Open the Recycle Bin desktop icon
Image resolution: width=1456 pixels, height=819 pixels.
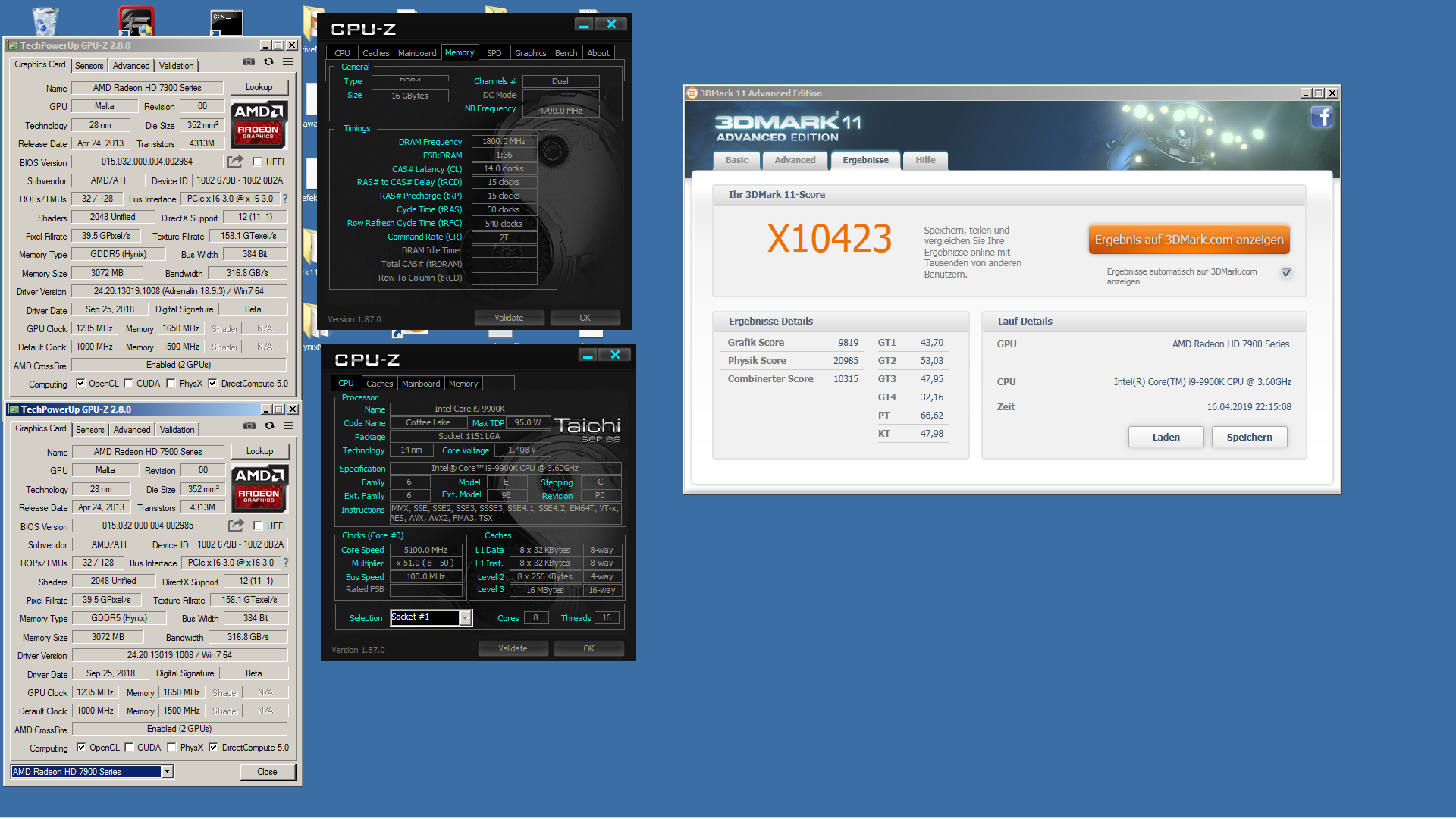click(45, 20)
